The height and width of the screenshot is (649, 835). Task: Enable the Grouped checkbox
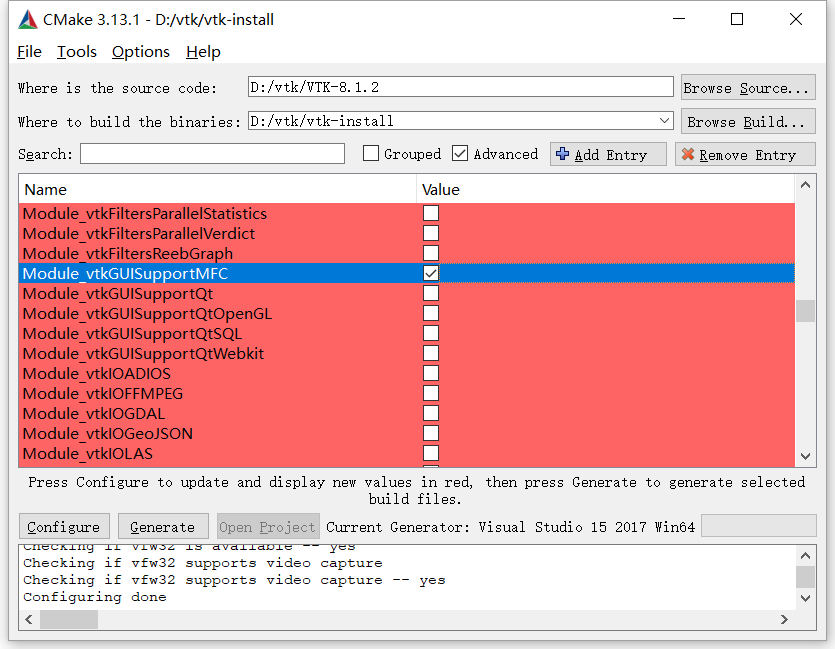[370, 153]
